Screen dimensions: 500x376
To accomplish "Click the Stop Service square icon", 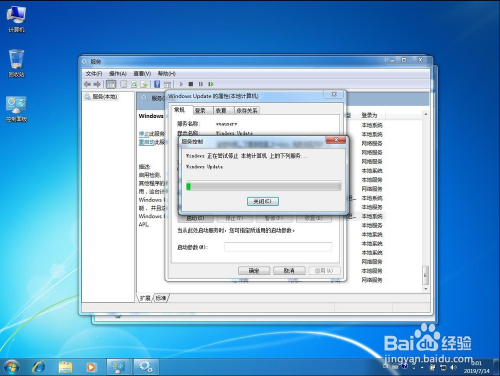I will pyautogui.click(x=191, y=84).
